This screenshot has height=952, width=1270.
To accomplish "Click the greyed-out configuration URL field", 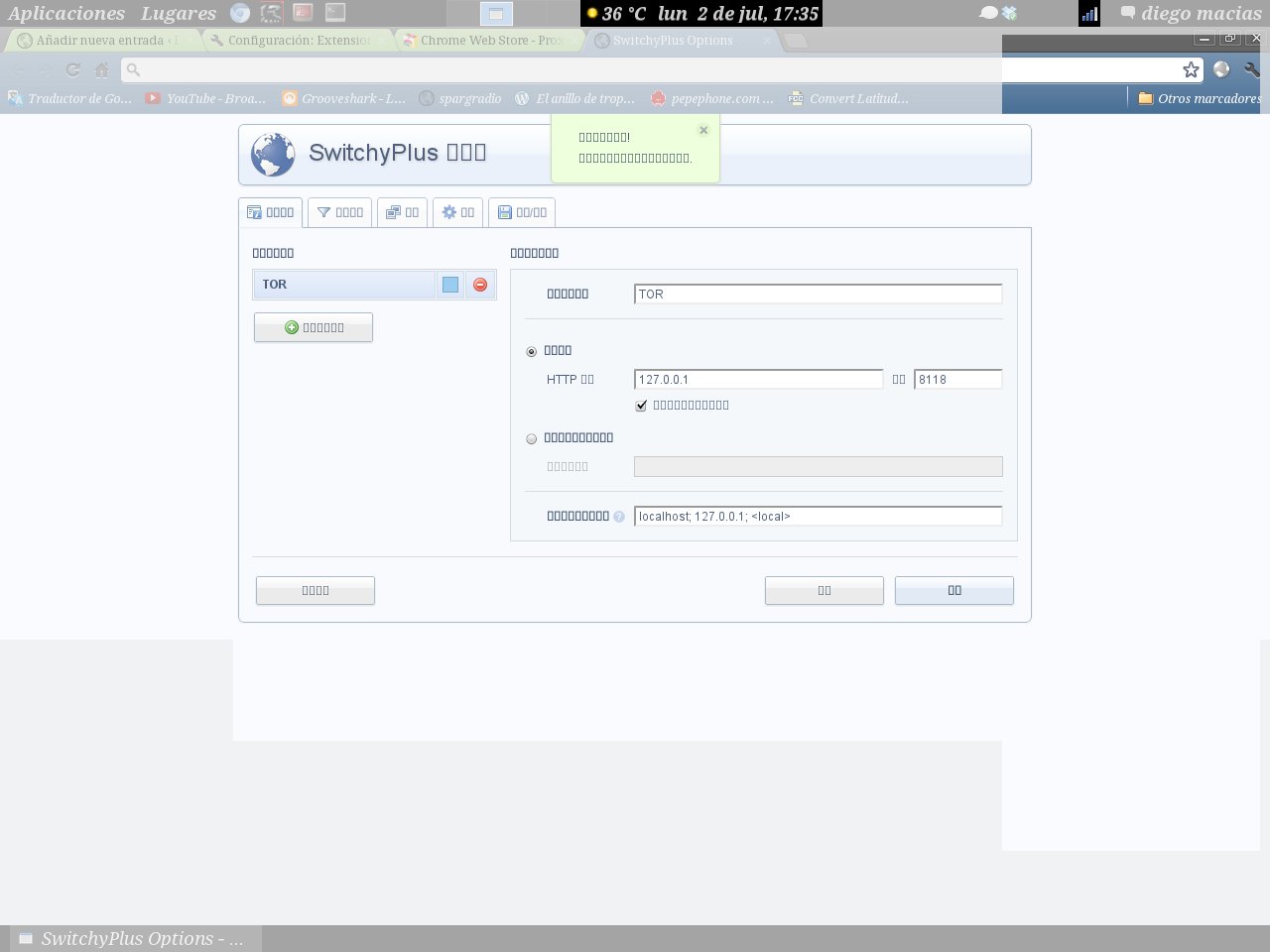I will coord(819,466).
